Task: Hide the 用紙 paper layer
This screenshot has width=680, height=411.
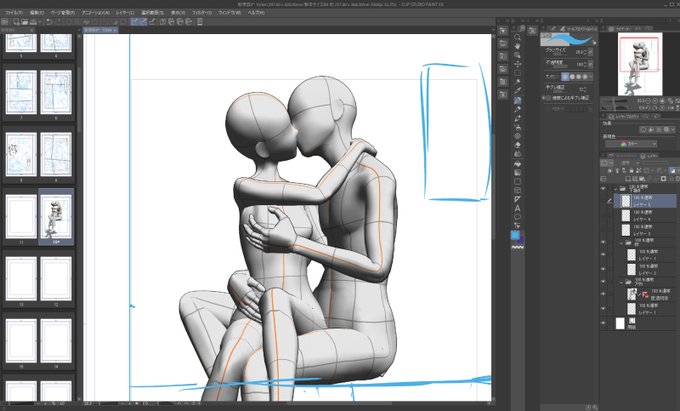Action: 603,323
